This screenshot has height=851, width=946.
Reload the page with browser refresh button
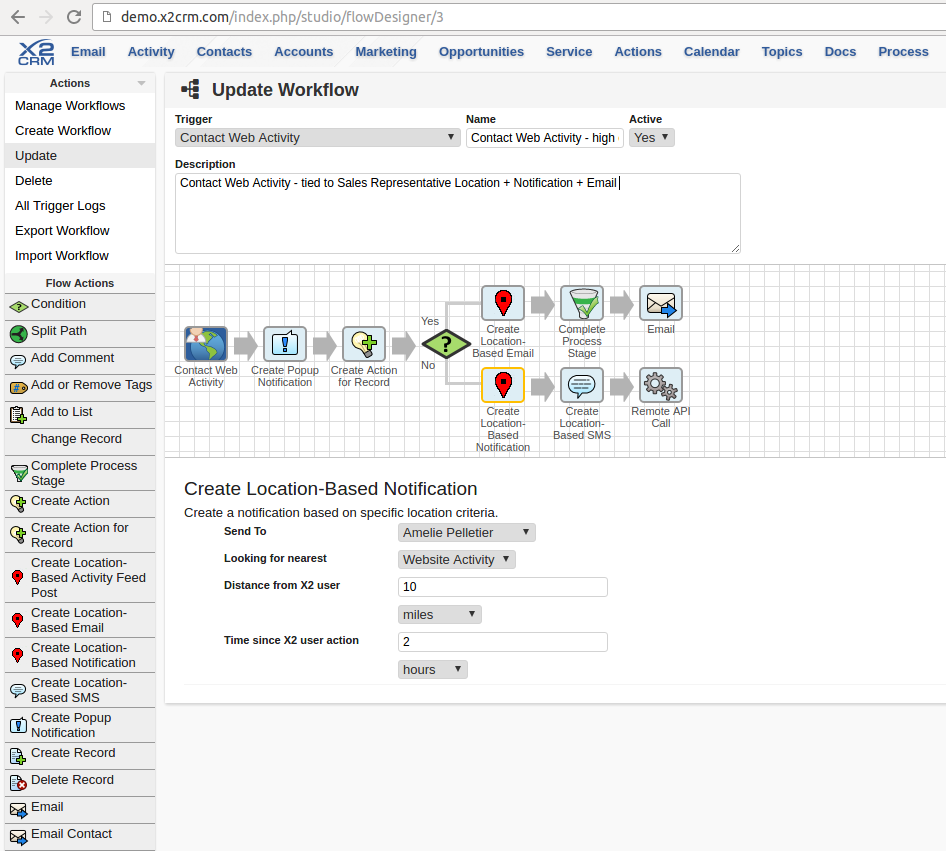click(x=74, y=17)
